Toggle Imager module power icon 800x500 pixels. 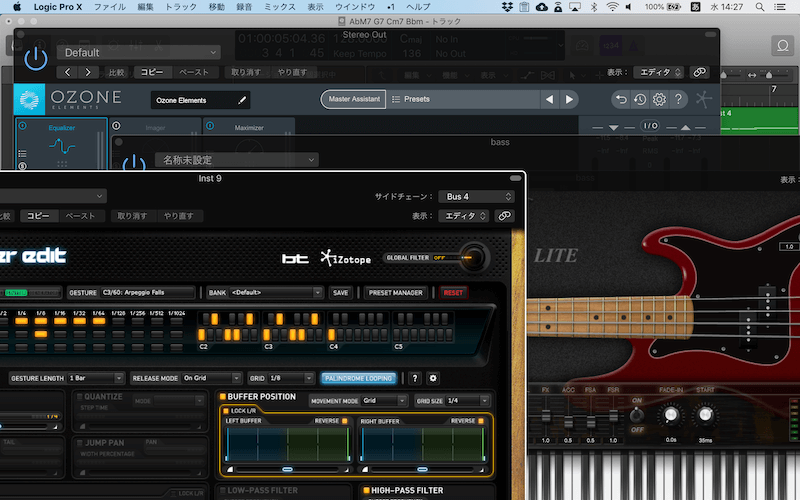pyautogui.click(x=116, y=126)
